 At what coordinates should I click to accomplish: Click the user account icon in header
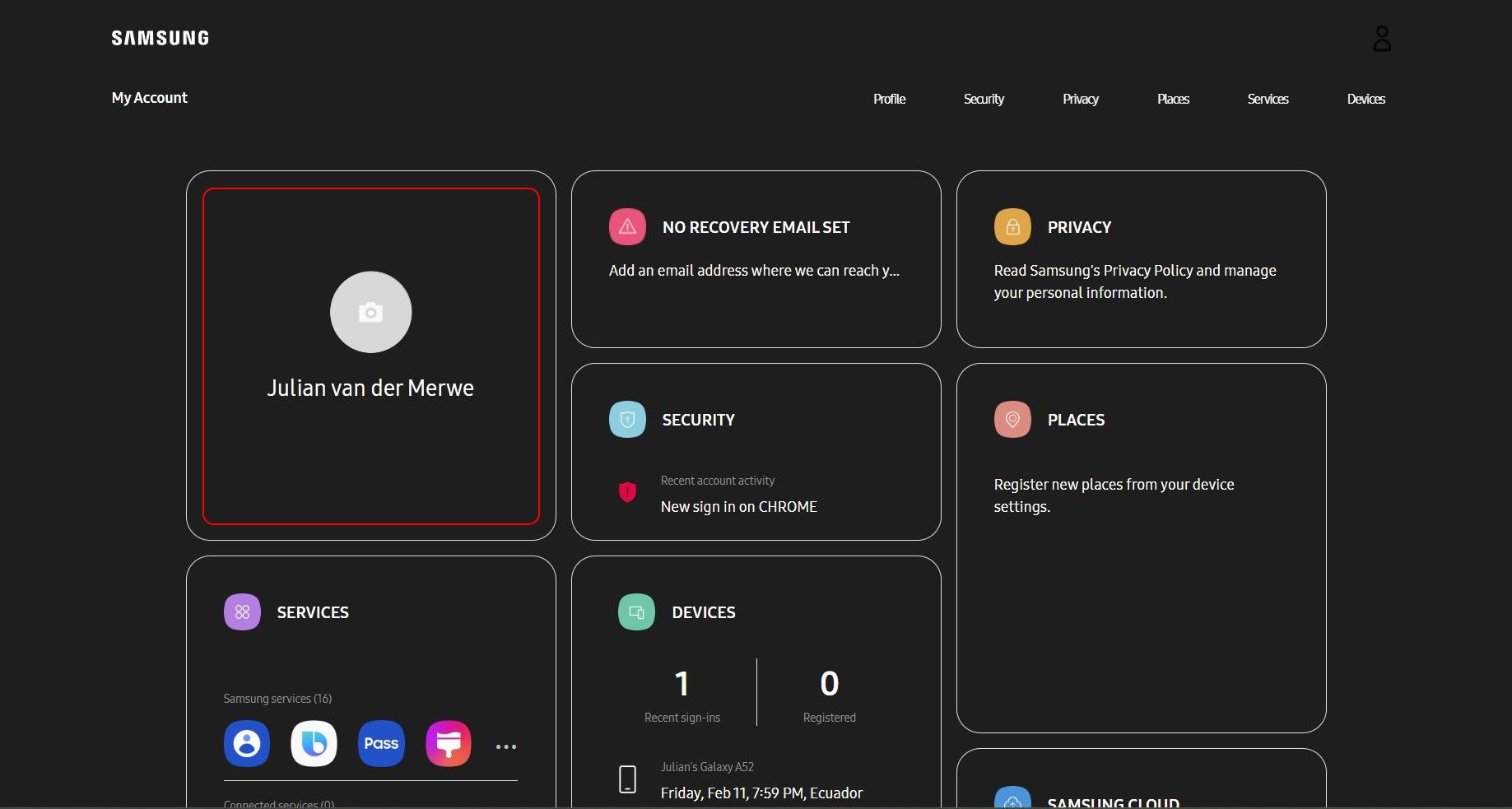pos(1382,39)
